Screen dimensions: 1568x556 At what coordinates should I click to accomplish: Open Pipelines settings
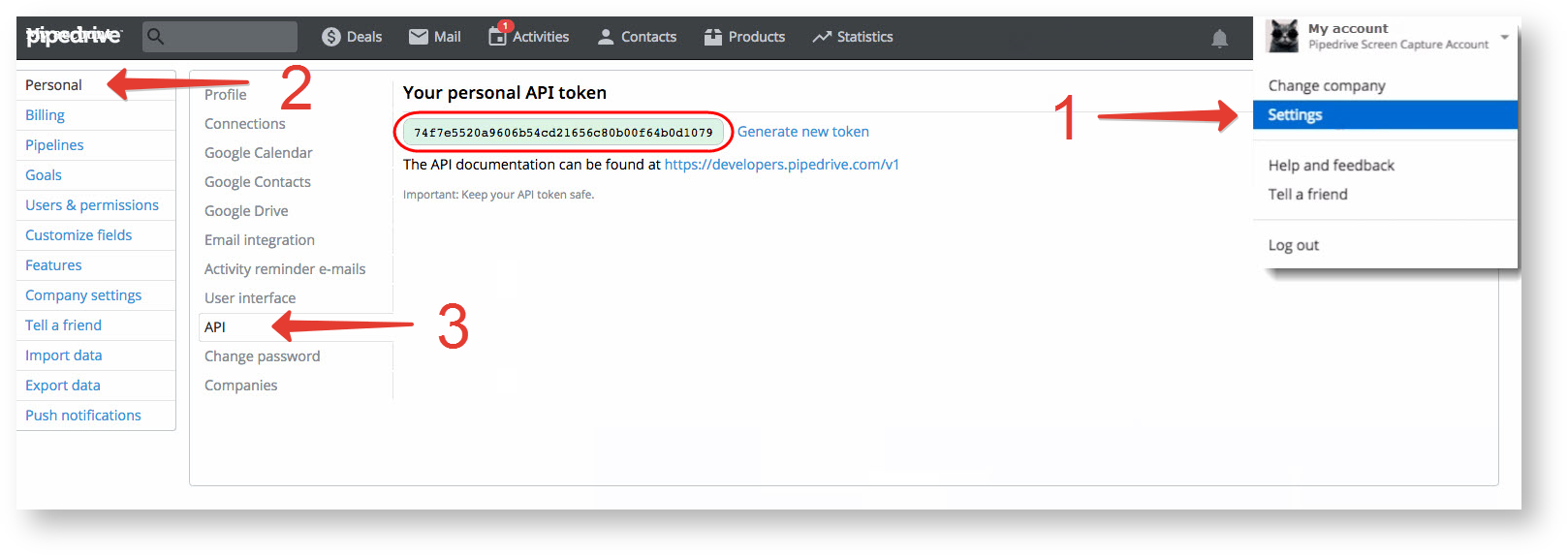click(x=96, y=145)
